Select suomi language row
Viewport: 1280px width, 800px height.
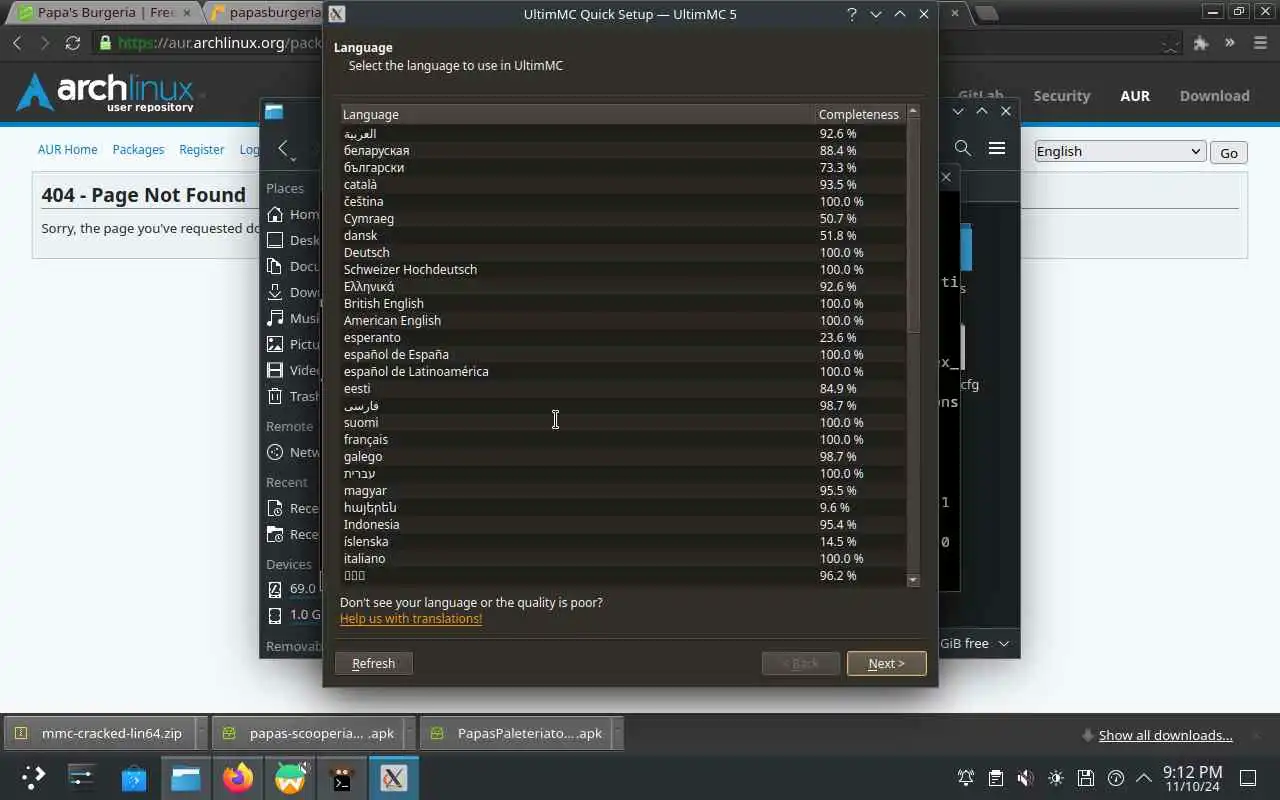point(623,422)
